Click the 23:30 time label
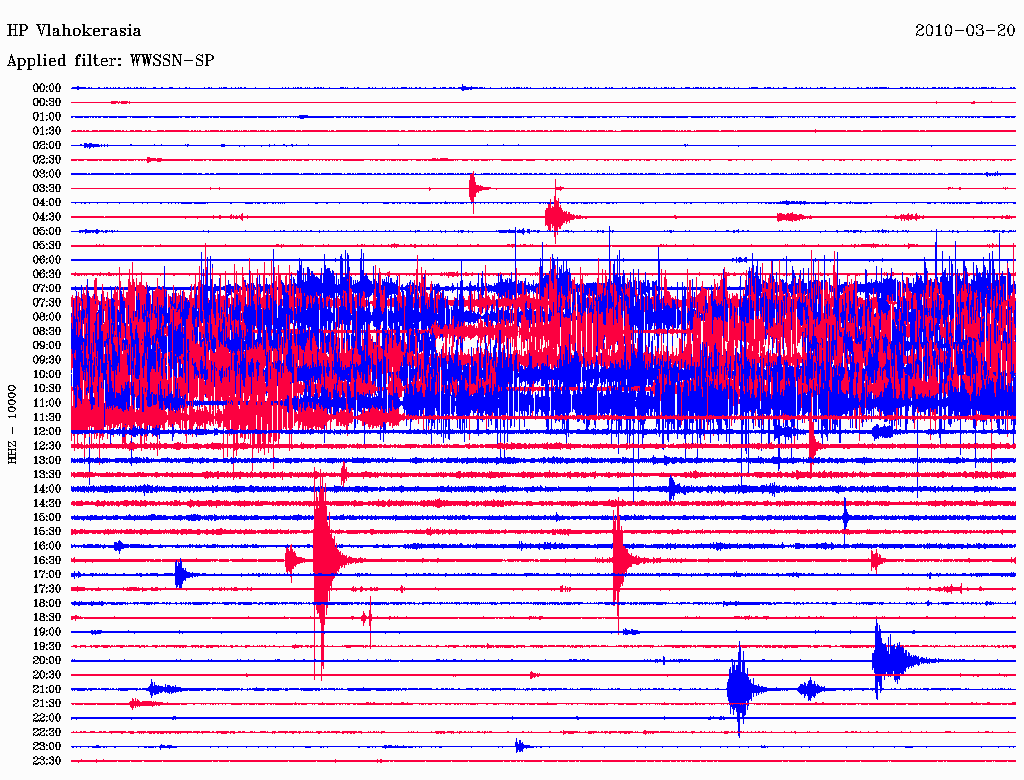 [47, 761]
